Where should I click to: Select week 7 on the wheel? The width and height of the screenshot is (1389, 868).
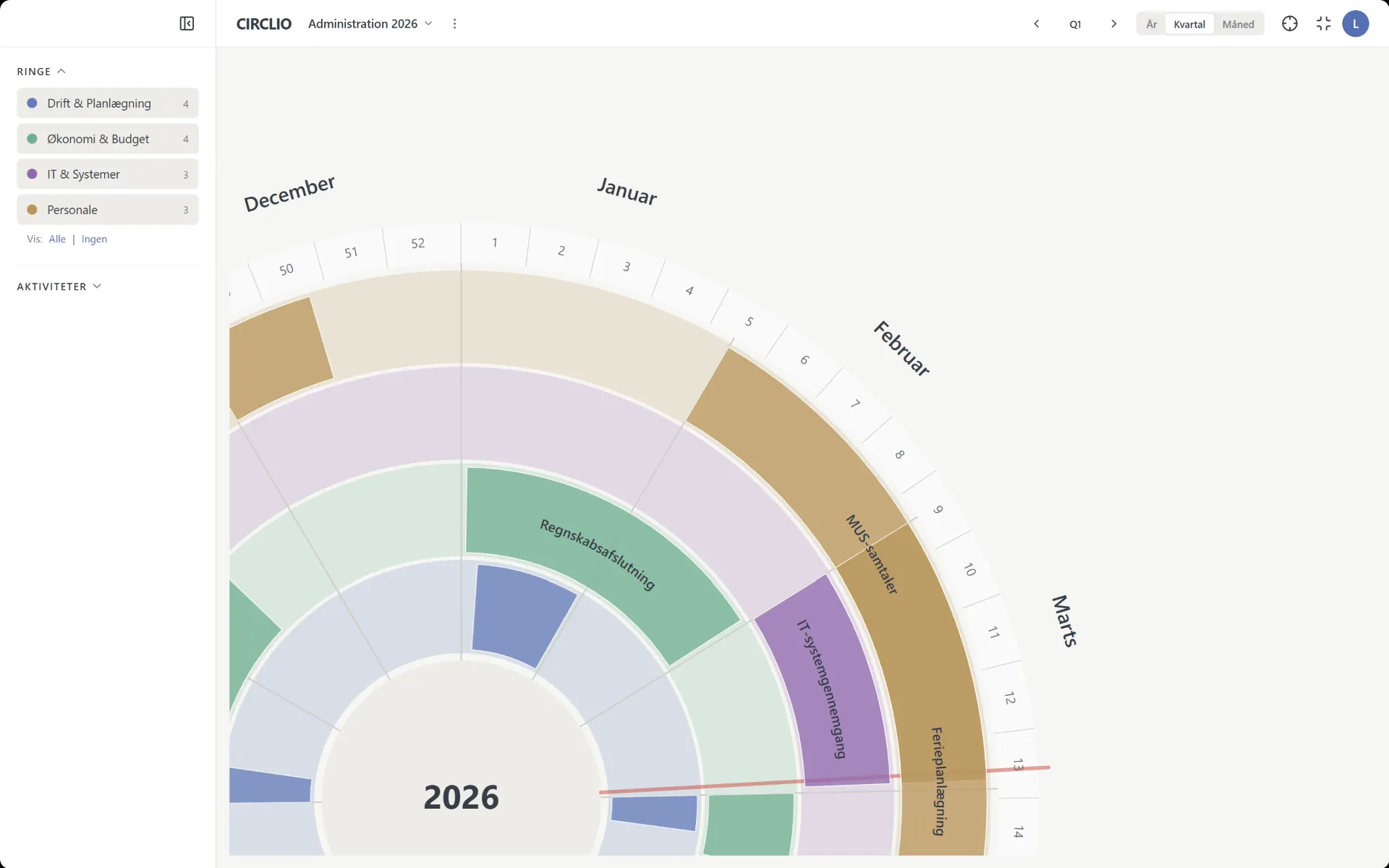tap(855, 404)
